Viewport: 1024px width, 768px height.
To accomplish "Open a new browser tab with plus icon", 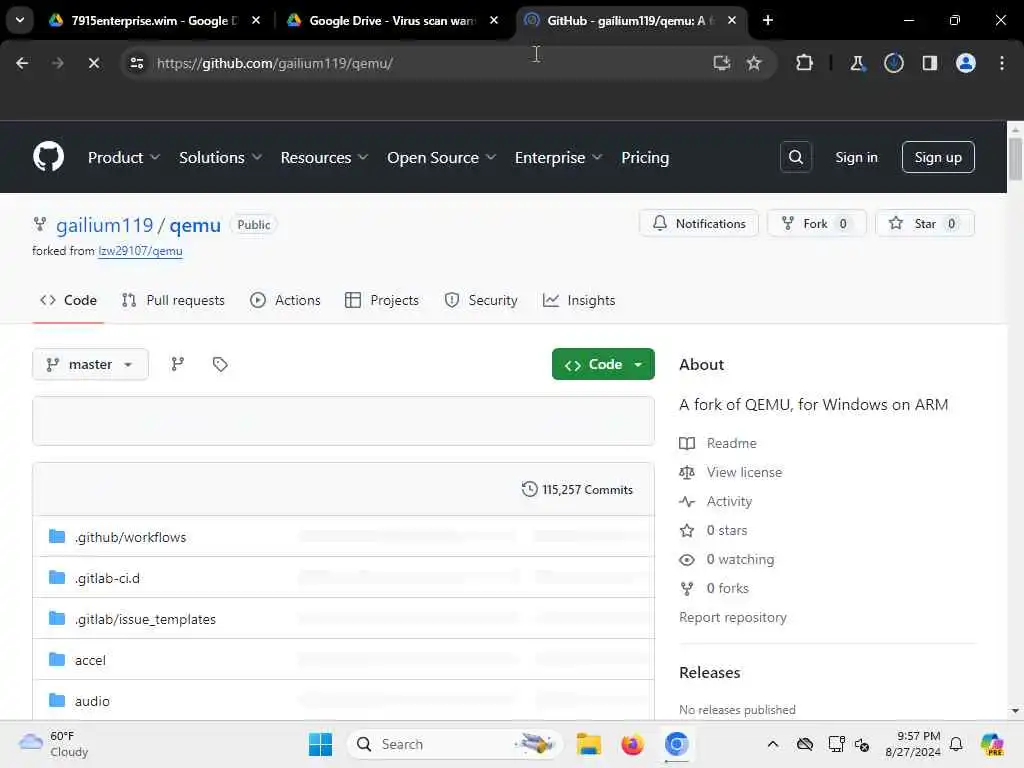I will tap(768, 20).
